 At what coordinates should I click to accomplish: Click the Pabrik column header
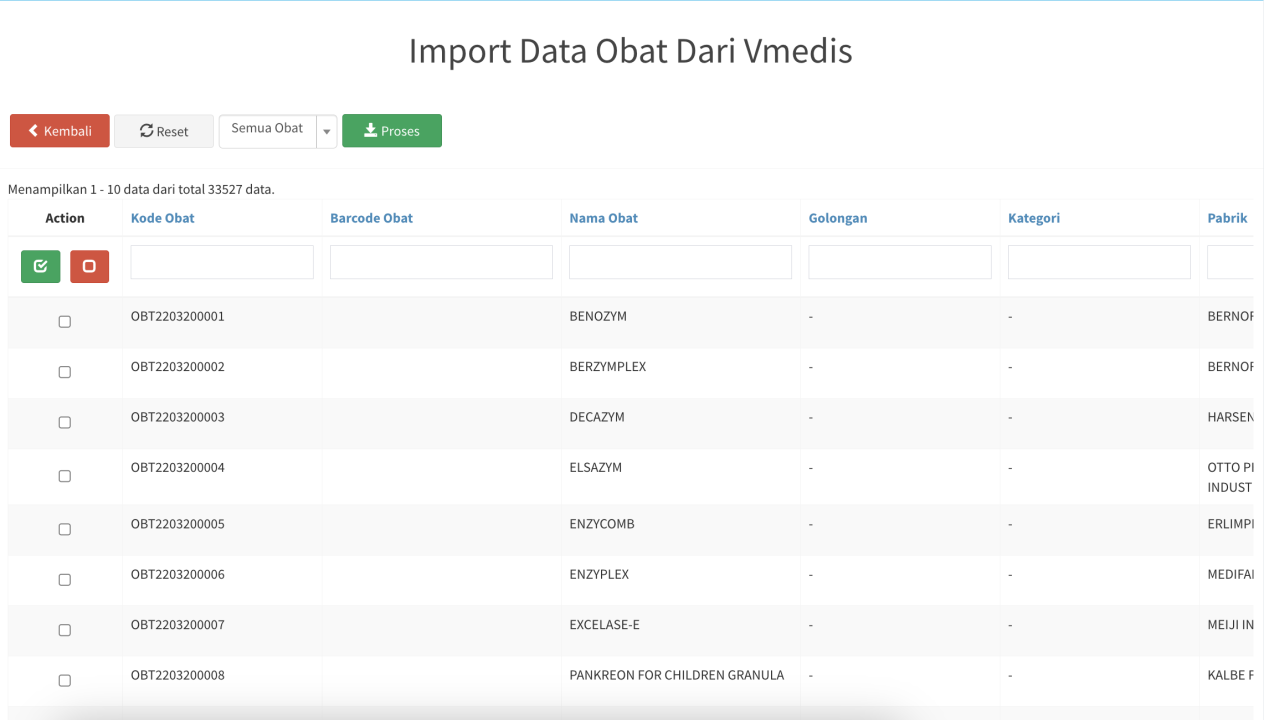click(1227, 218)
